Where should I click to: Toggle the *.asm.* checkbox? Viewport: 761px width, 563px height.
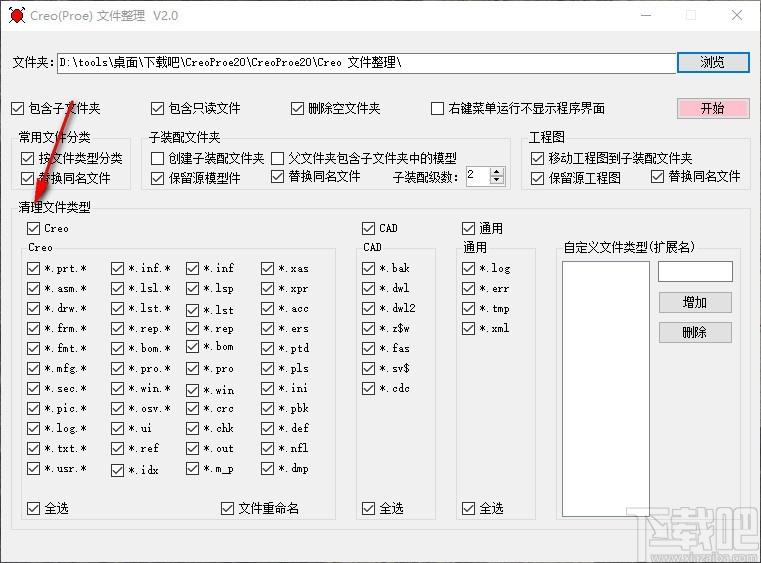click(33, 288)
